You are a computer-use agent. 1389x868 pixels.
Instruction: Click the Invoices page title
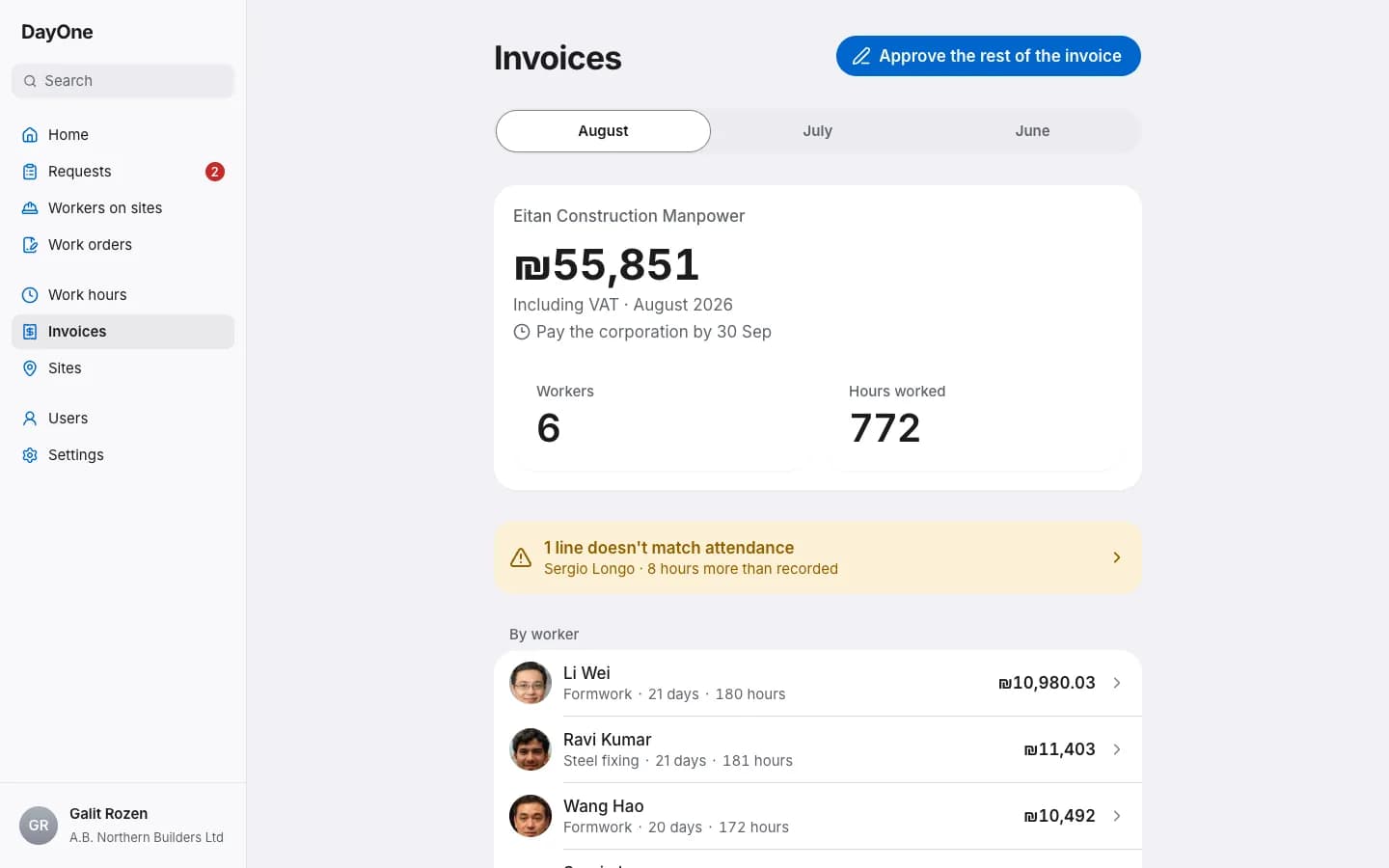(x=558, y=58)
